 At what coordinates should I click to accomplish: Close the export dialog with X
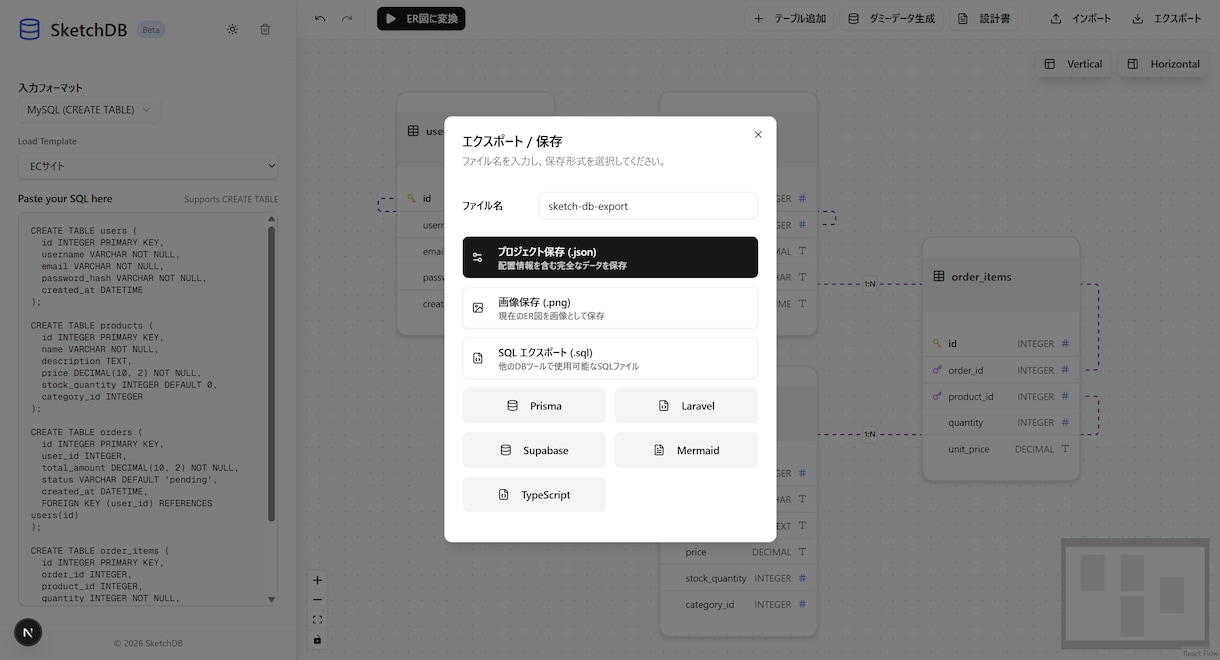coord(758,134)
